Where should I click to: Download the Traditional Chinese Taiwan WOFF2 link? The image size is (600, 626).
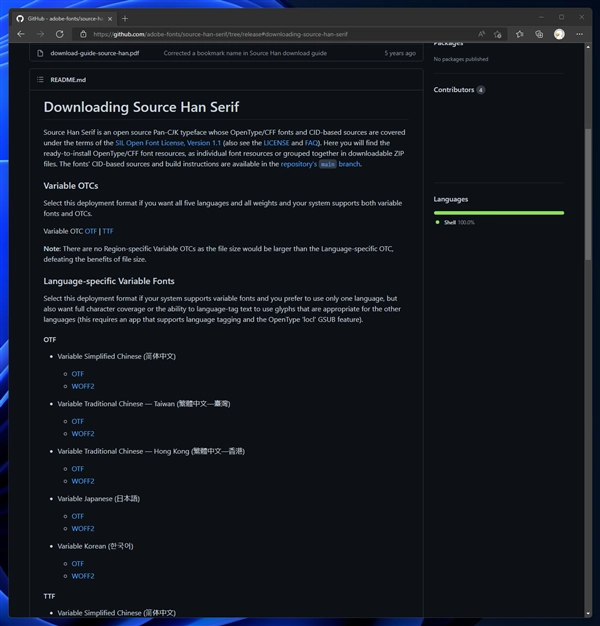tap(83, 434)
